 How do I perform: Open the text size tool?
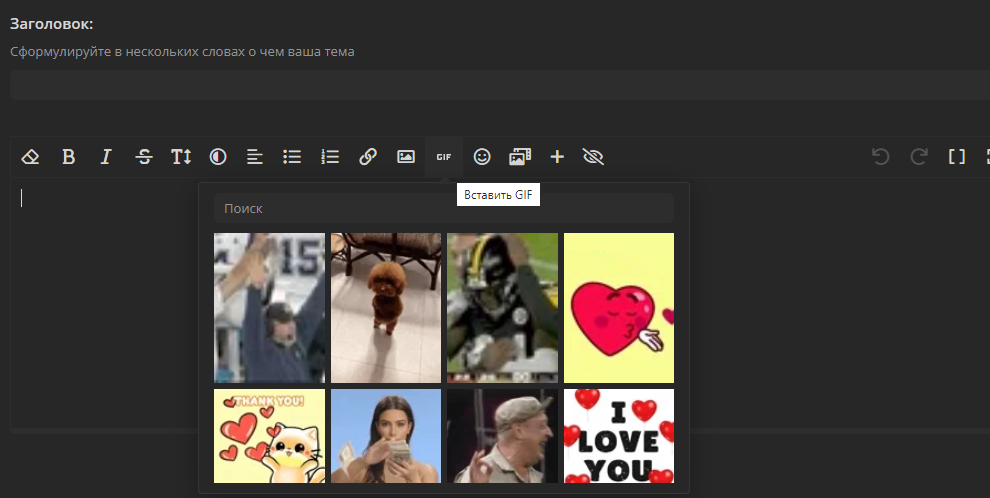(x=181, y=157)
